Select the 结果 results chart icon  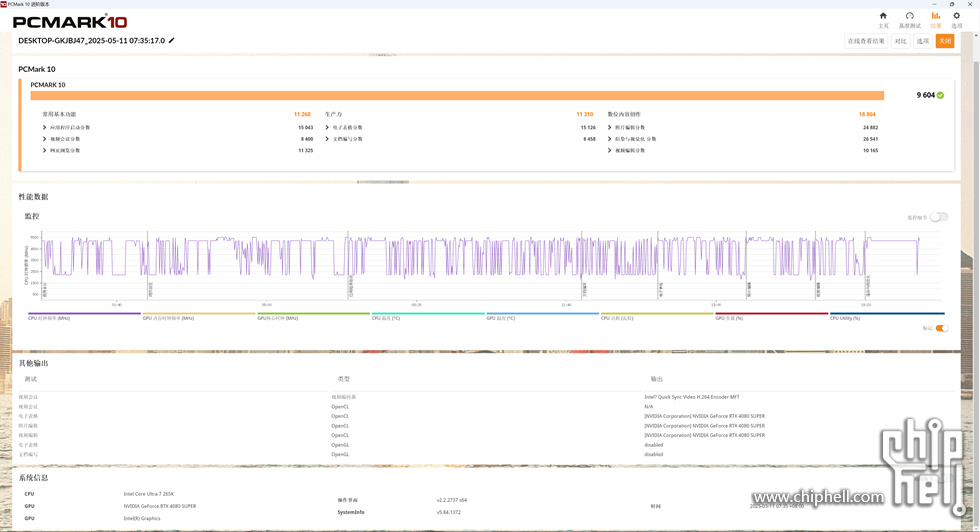coord(936,16)
